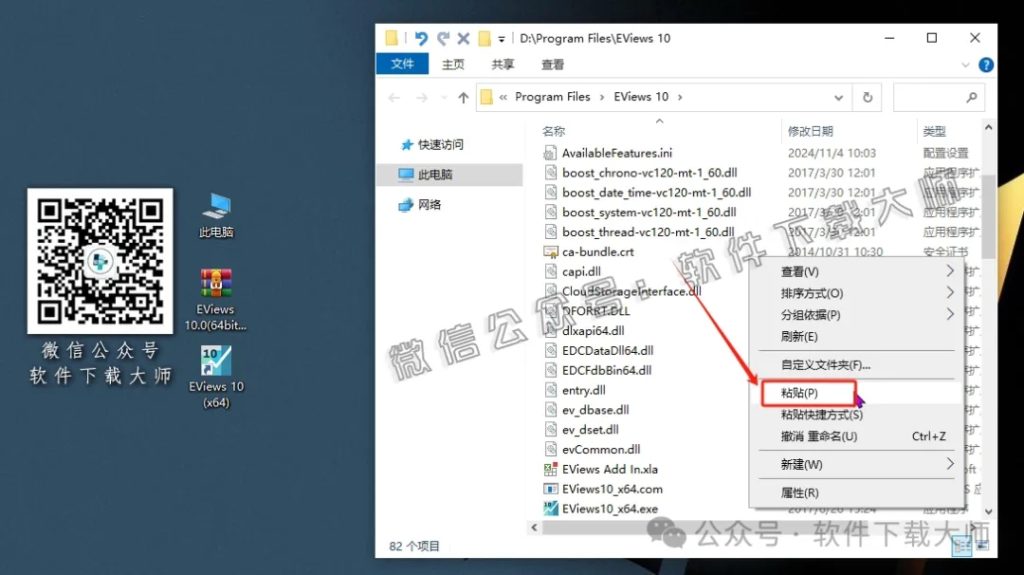Screen dimensions: 1024x575
Task: Select file EDCDataDll64.dll
Action: [607, 350]
